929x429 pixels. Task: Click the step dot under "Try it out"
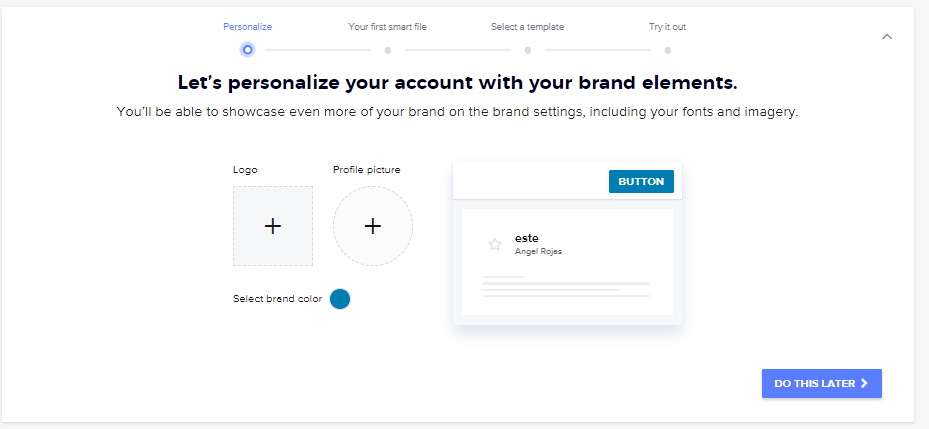point(667,49)
